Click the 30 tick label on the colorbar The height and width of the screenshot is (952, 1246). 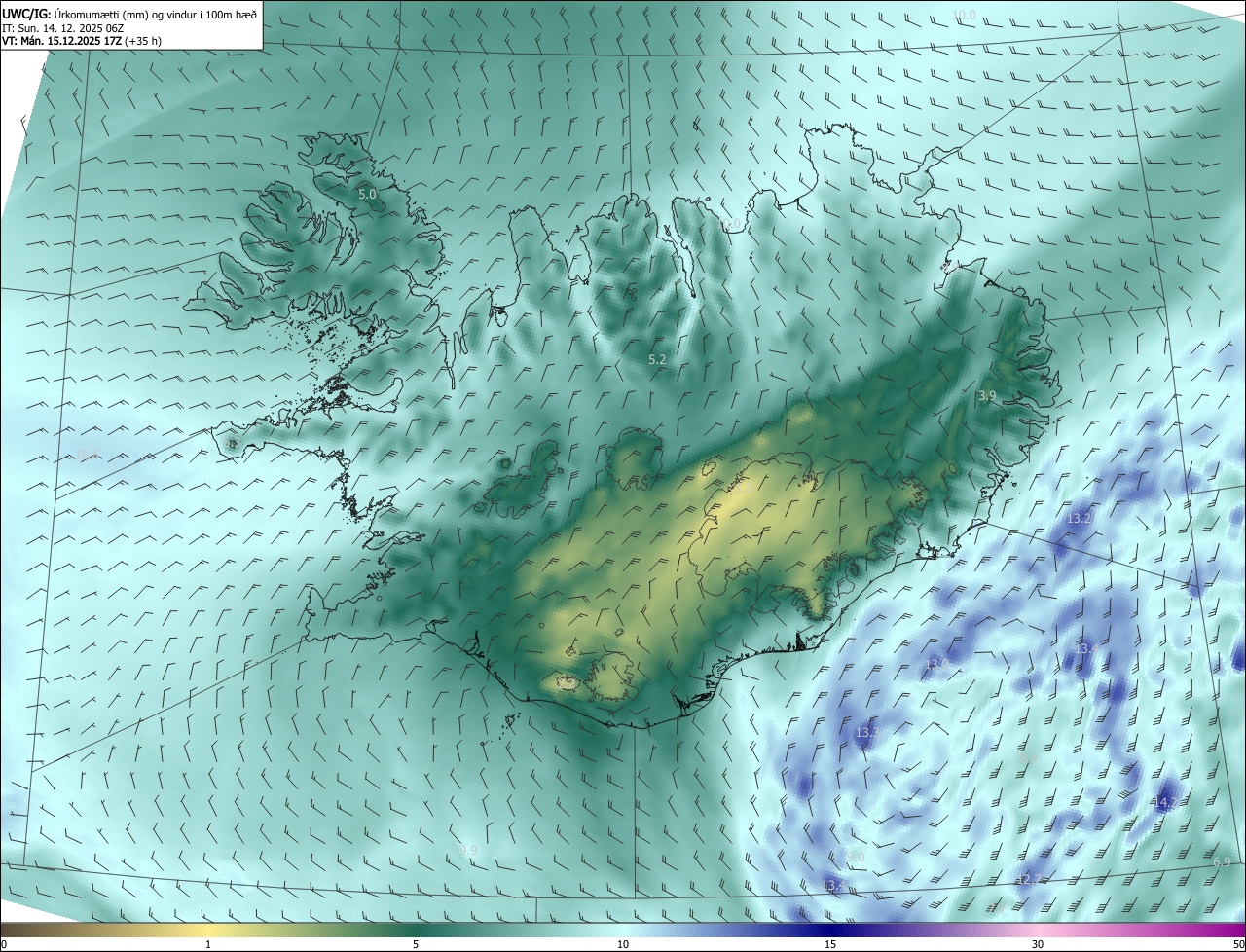[x=1038, y=944]
